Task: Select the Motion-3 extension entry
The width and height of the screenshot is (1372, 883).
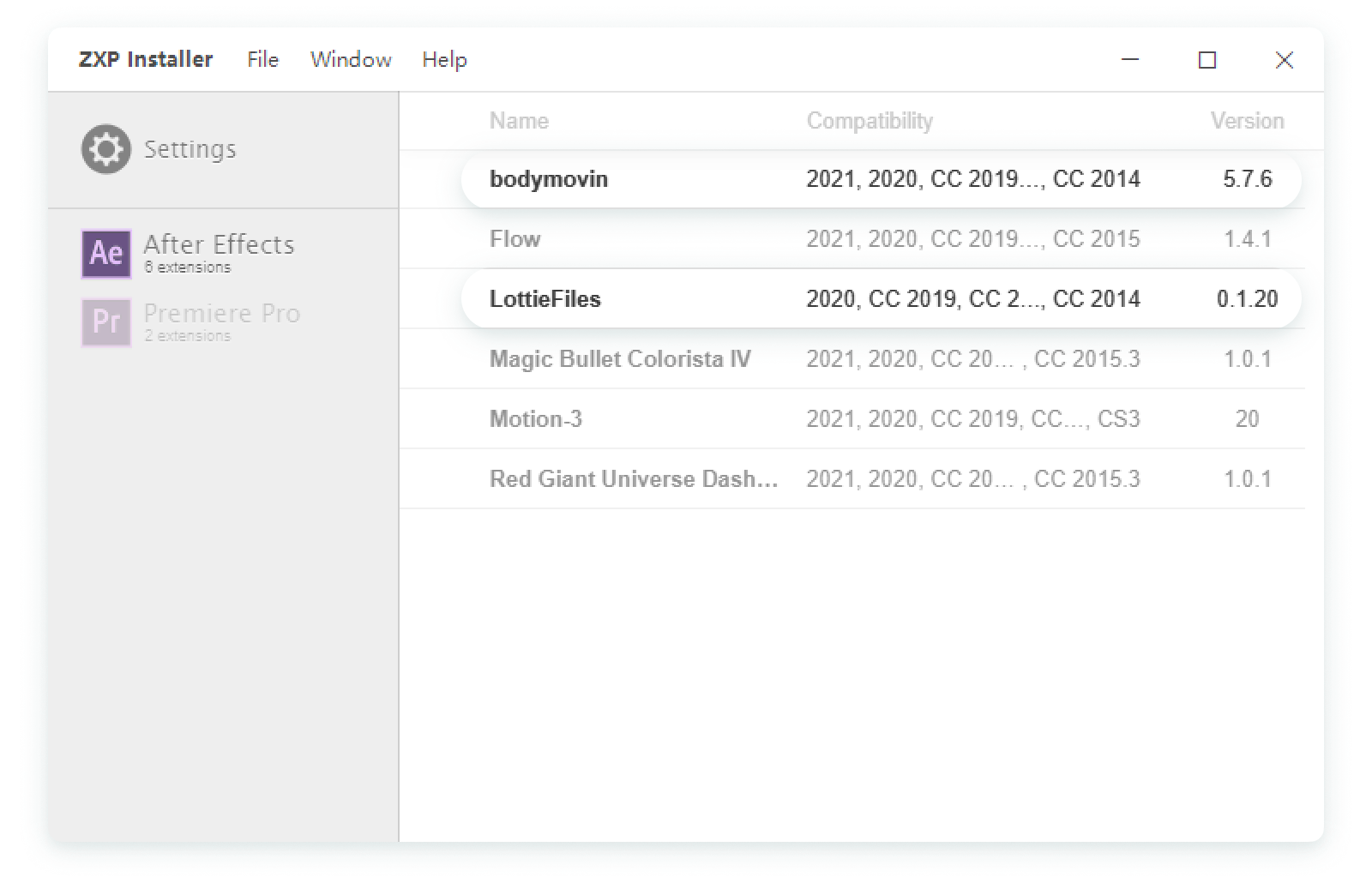Action: click(536, 419)
